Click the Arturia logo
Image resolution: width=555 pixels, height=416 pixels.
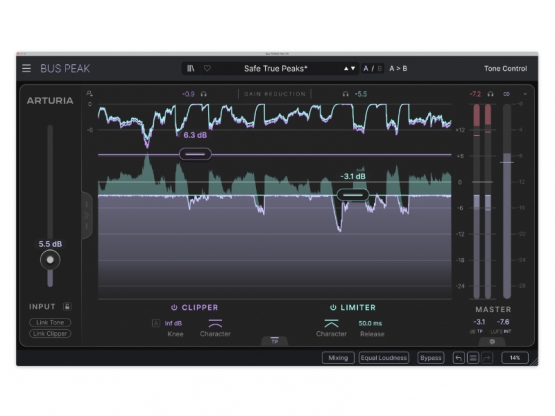(x=50, y=101)
